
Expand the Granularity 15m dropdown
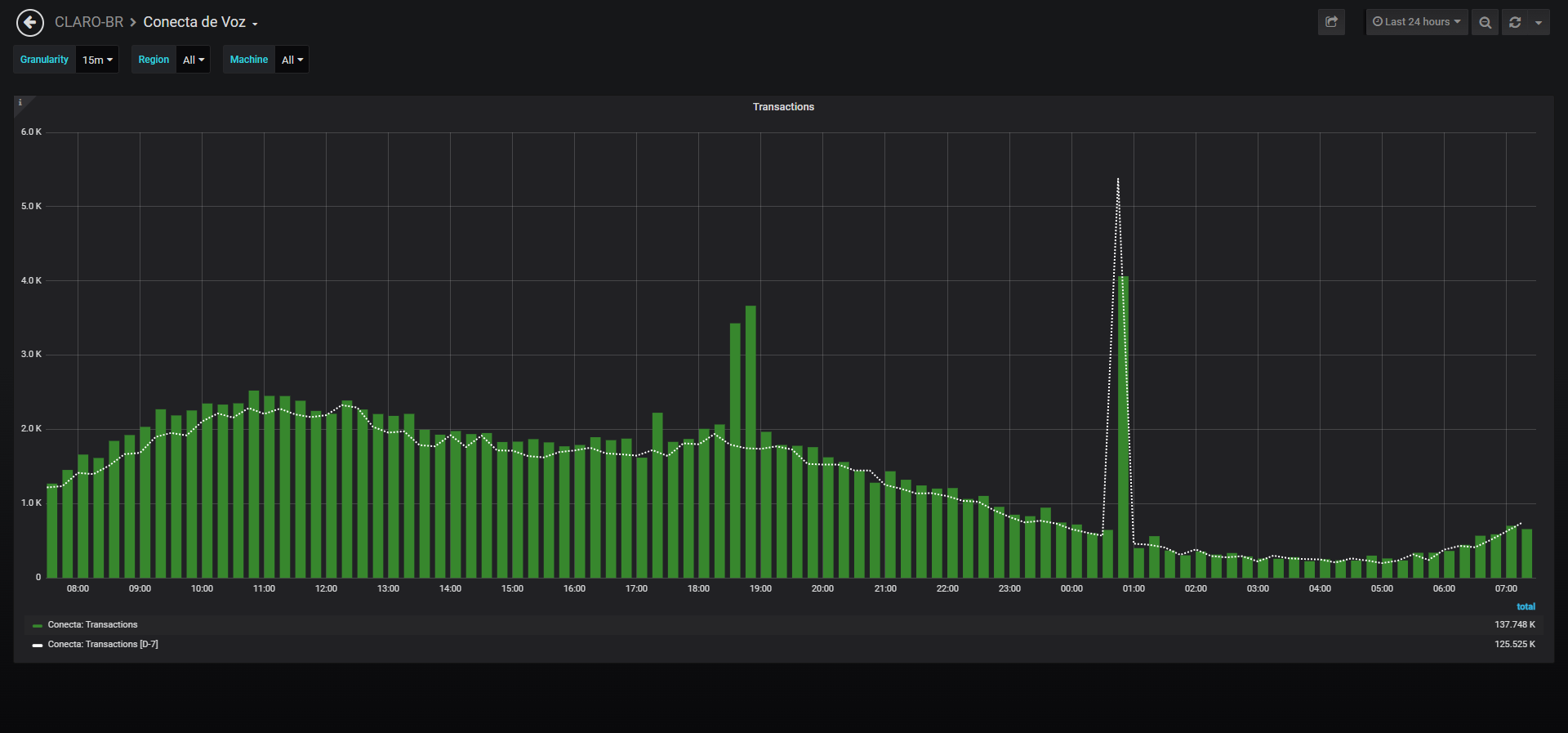97,60
